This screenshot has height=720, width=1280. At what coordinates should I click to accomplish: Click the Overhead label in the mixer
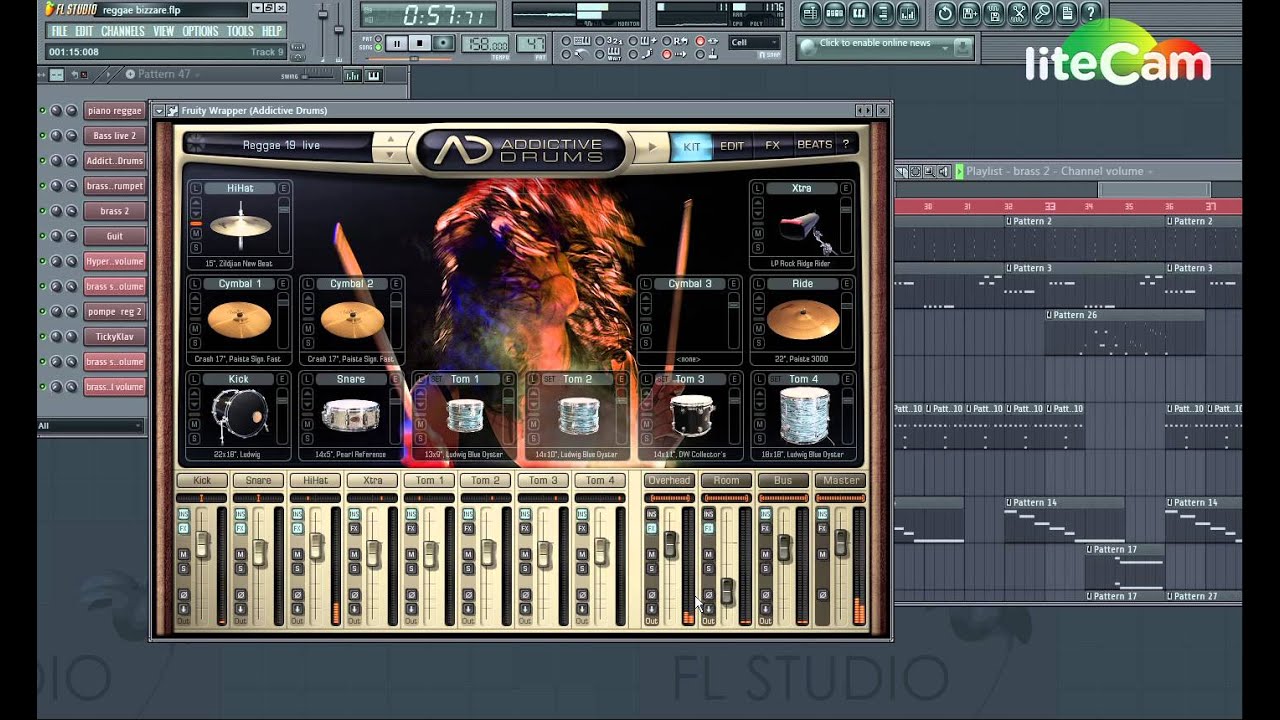[669, 481]
